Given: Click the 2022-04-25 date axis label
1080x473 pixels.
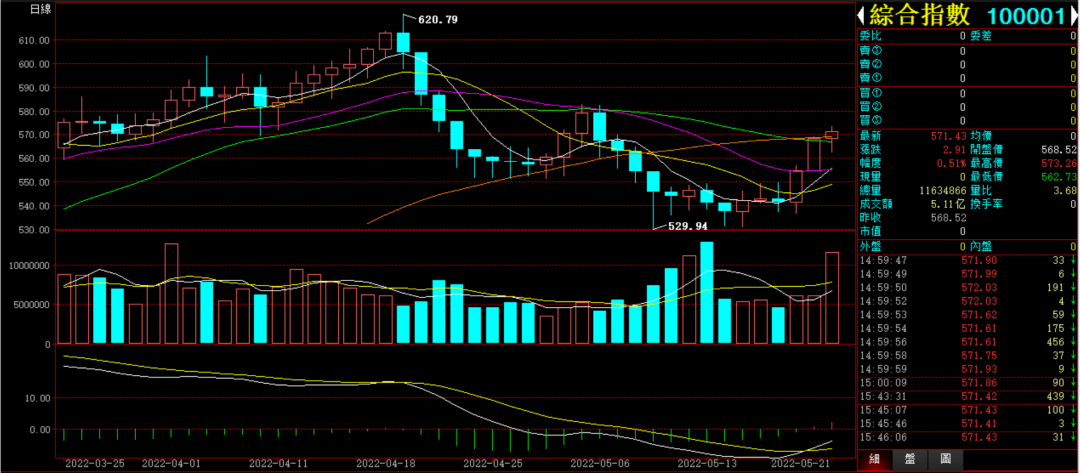Looking at the screenshot, I should (x=493, y=463).
